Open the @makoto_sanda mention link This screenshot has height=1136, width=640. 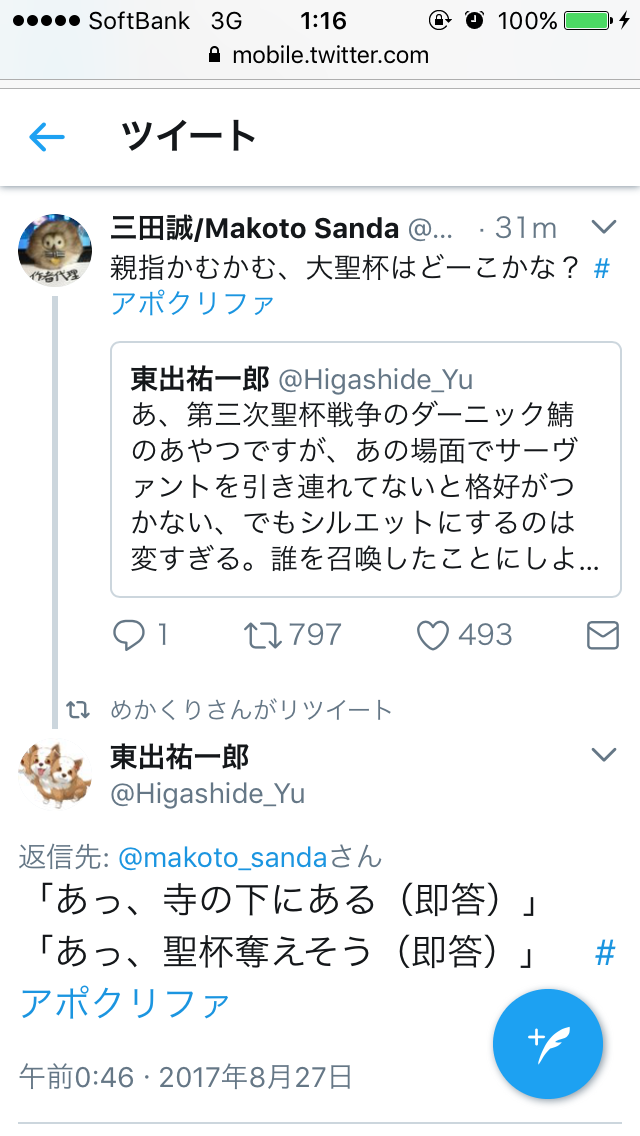(223, 857)
